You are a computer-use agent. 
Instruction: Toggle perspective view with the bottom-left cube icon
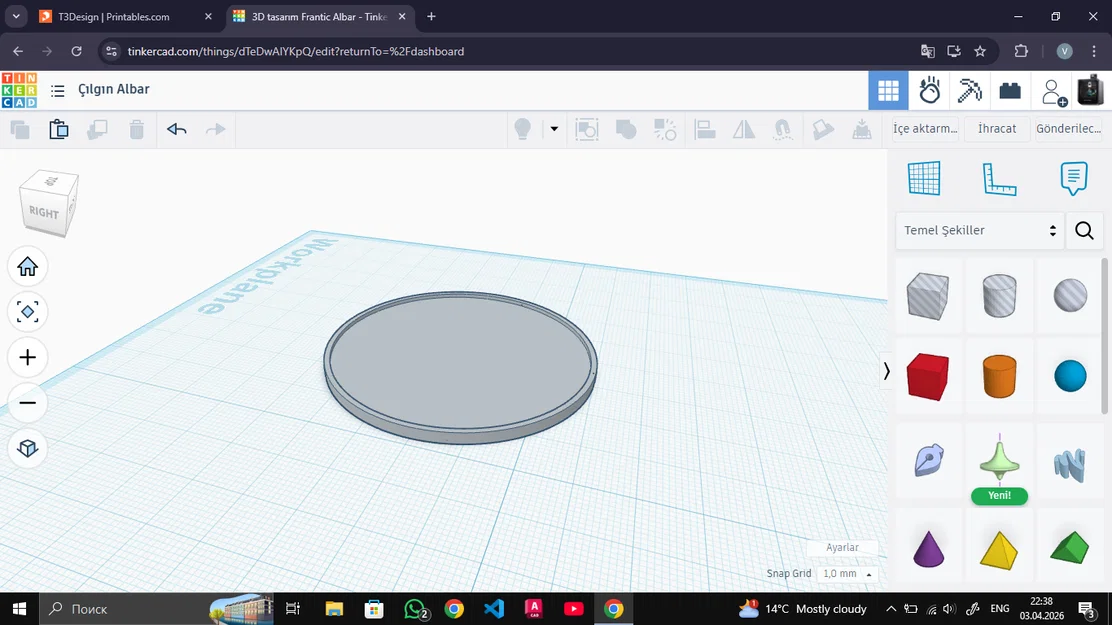(x=27, y=448)
